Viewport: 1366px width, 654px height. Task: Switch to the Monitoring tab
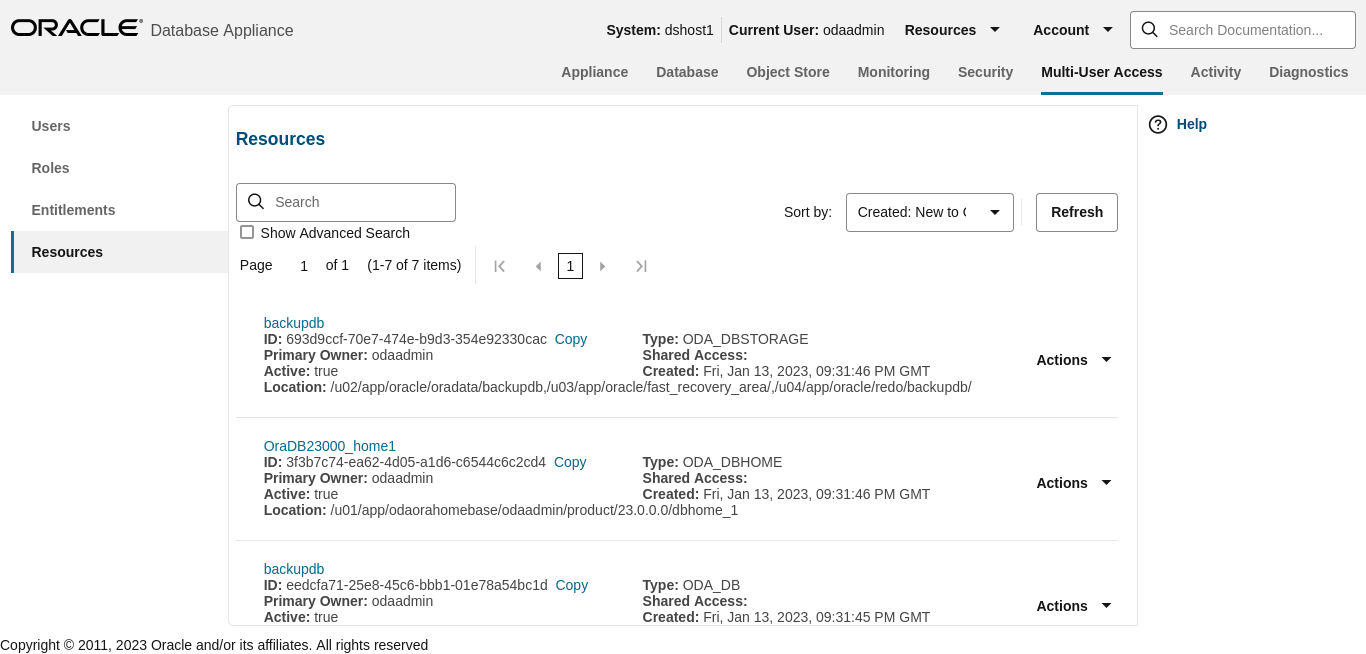(x=893, y=72)
